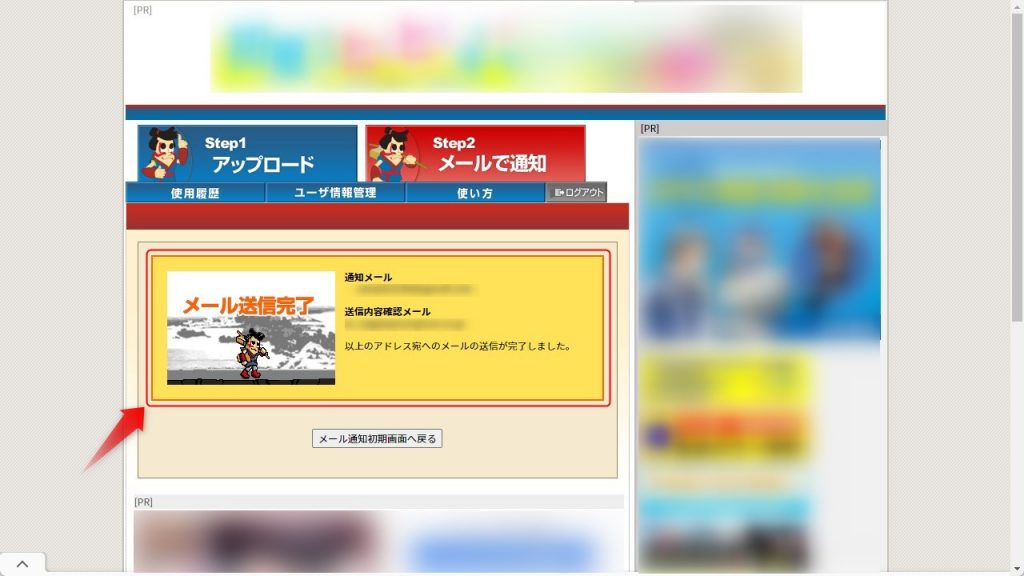Click the samurai mascot on Step2
This screenshot has width=1024, height=576.
click(x=394, y=154)
